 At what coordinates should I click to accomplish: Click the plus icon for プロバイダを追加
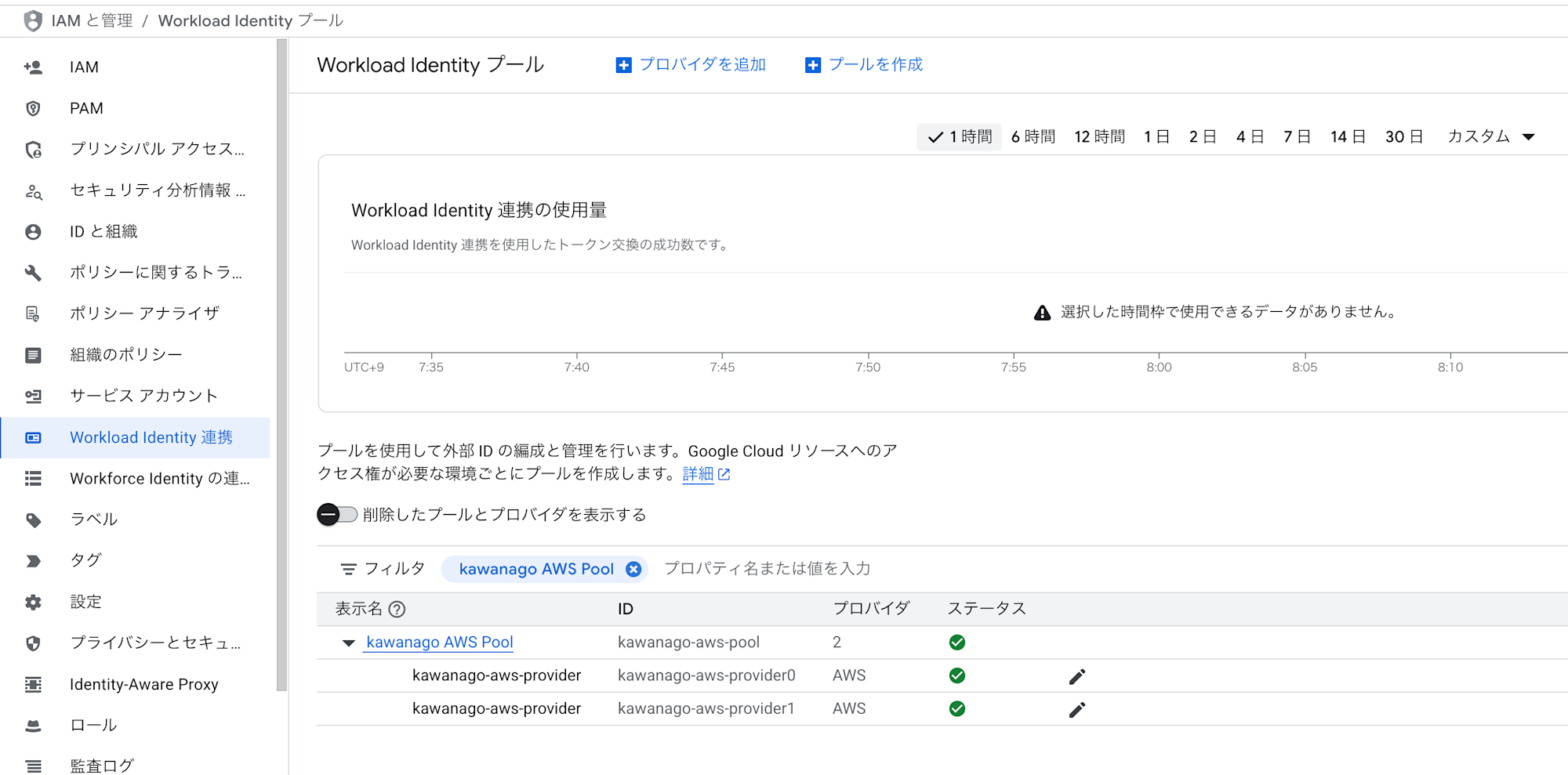(x=623, y=65)
